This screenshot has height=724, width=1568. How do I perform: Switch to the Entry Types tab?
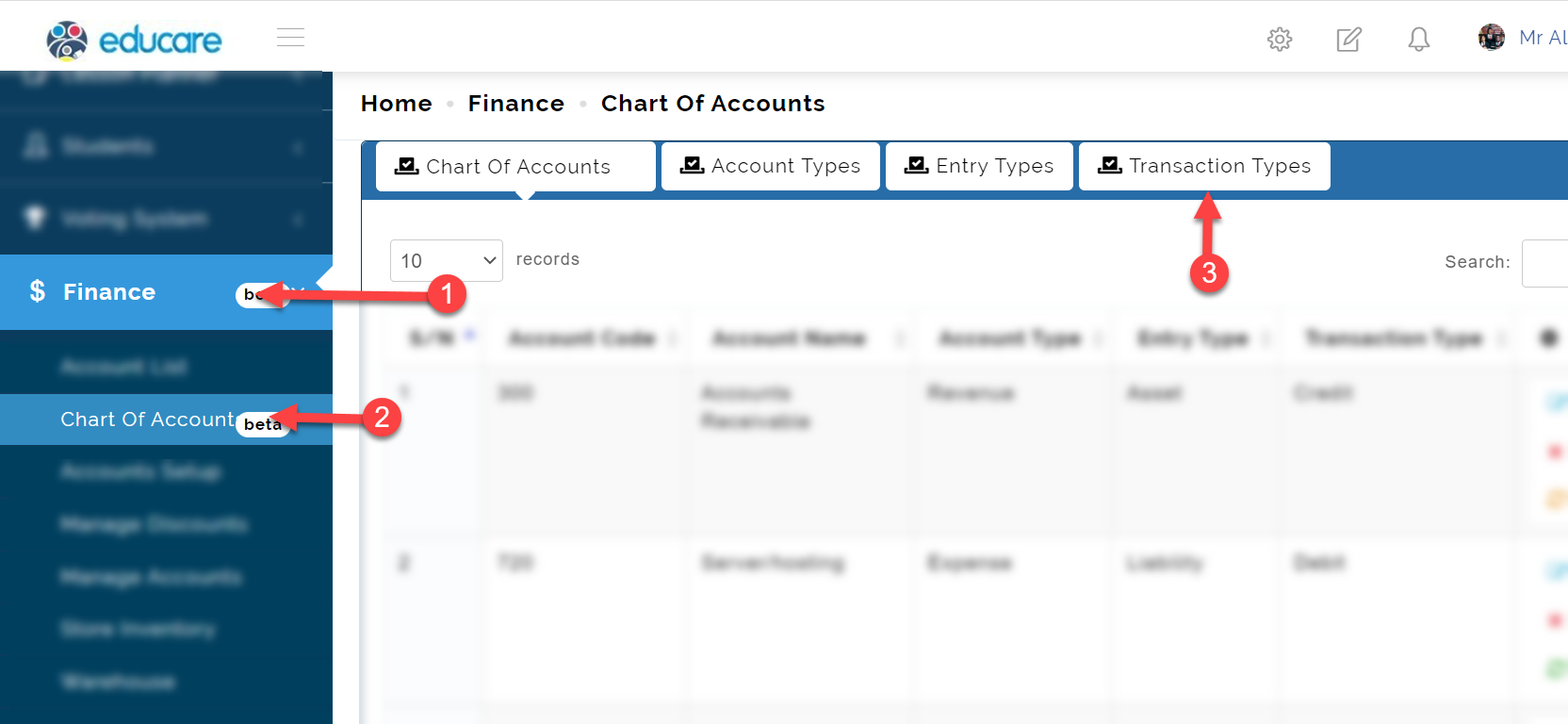[x=979, y=166]
